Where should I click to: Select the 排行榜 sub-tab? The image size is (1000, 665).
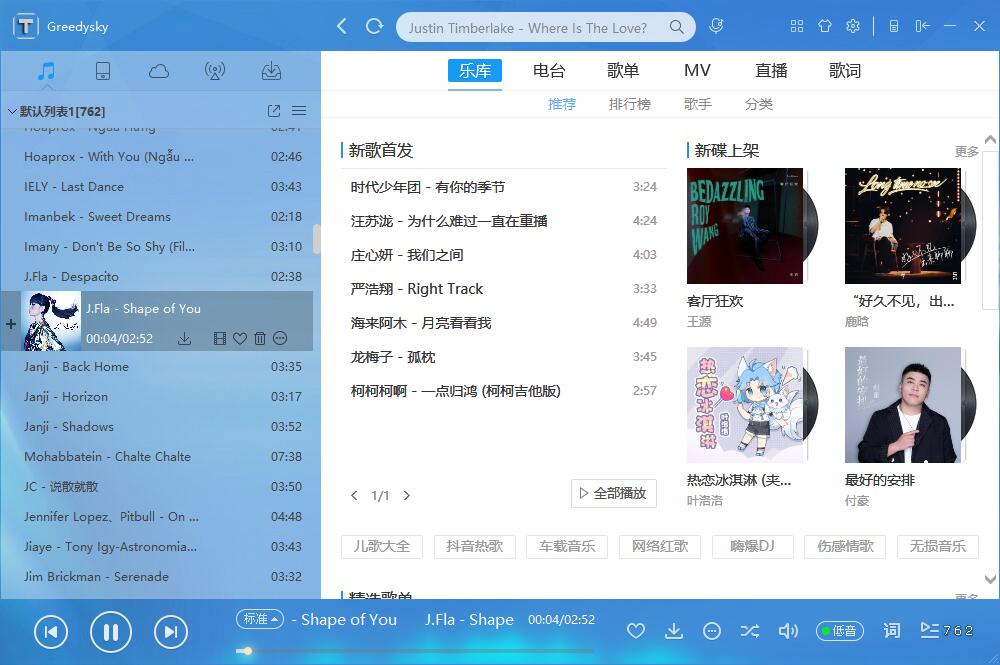(630, 104)
